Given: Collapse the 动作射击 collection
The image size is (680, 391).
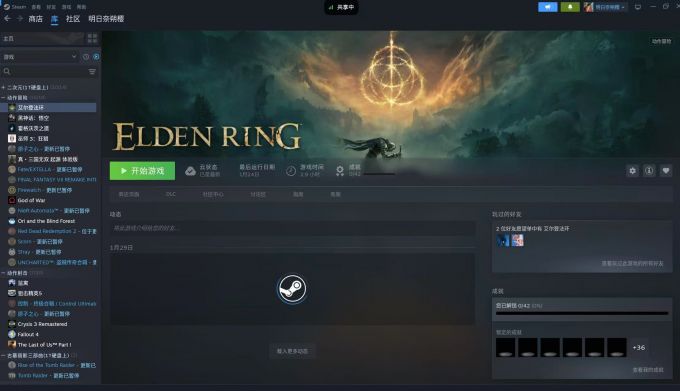Looking at the screenshot, I should (x=3, y=273).
